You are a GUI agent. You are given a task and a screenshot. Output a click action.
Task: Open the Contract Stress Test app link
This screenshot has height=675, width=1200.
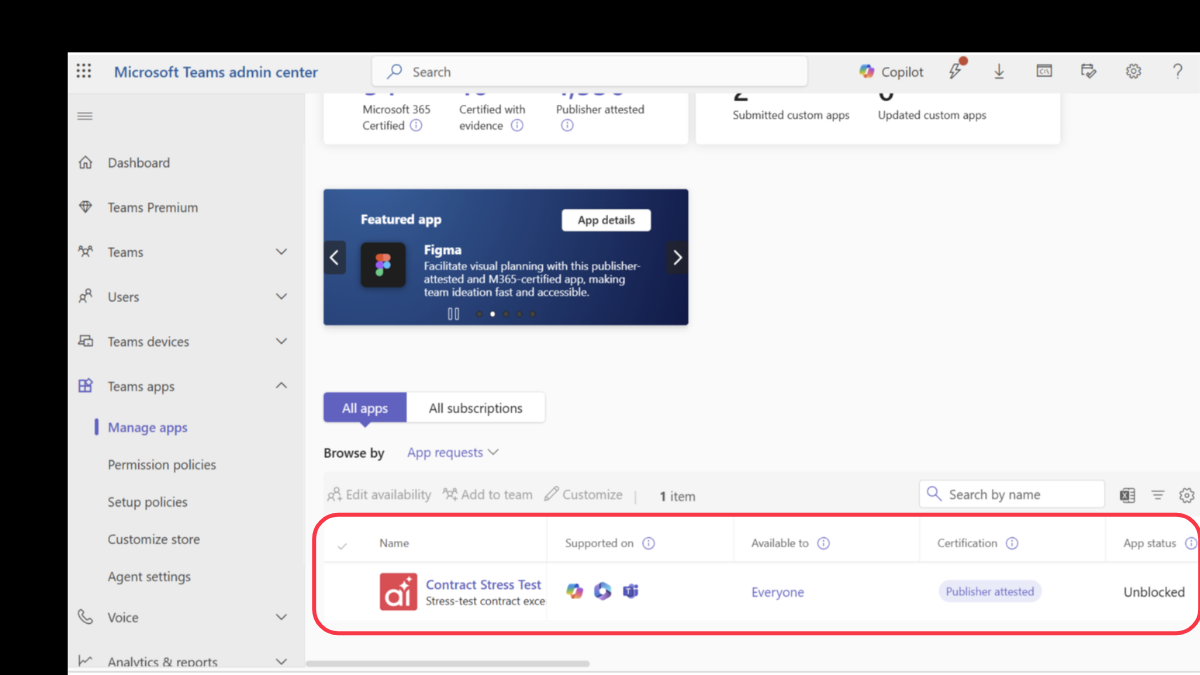483,585
